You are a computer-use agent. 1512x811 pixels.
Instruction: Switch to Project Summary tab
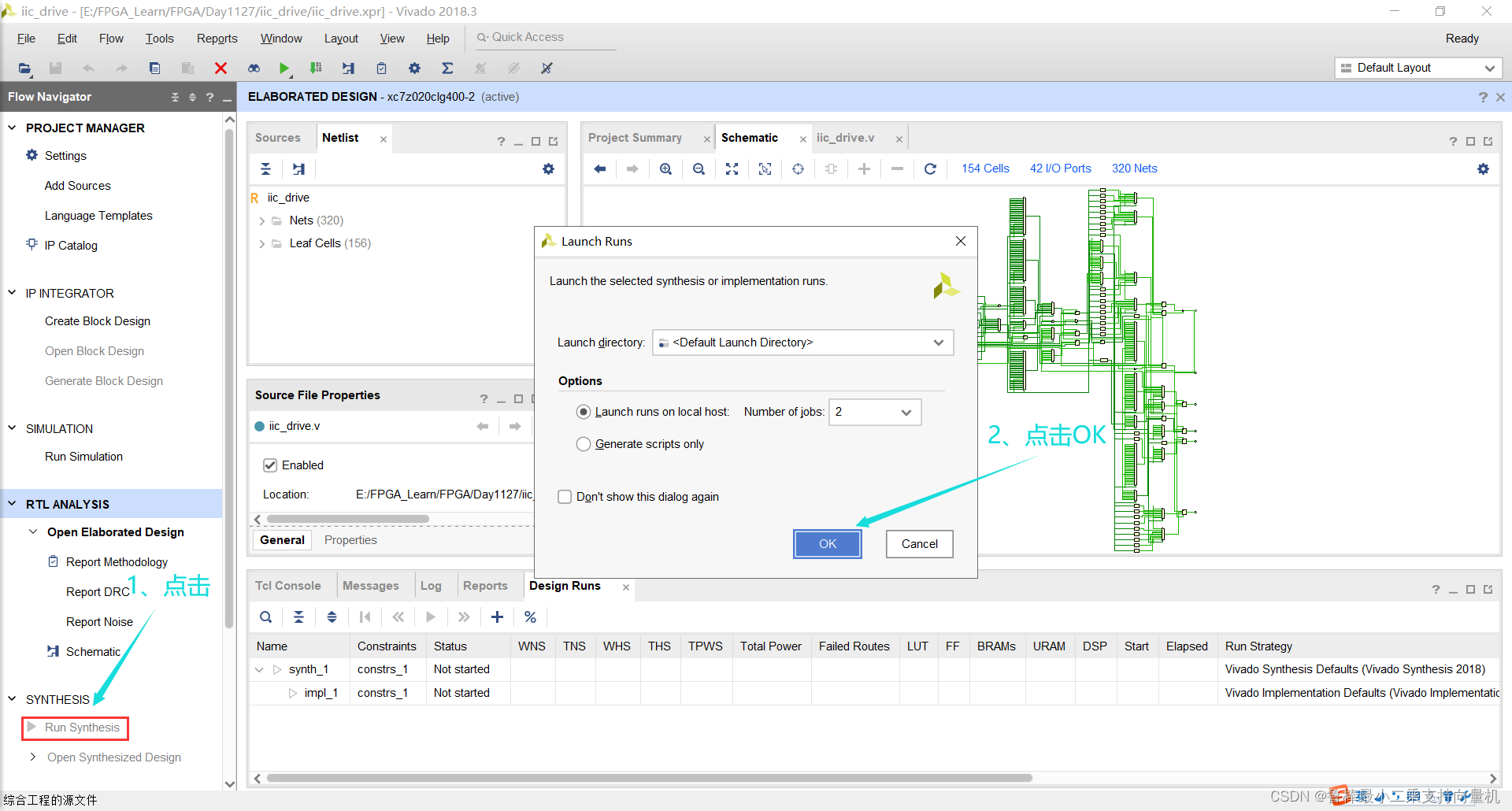pos(635,138)
